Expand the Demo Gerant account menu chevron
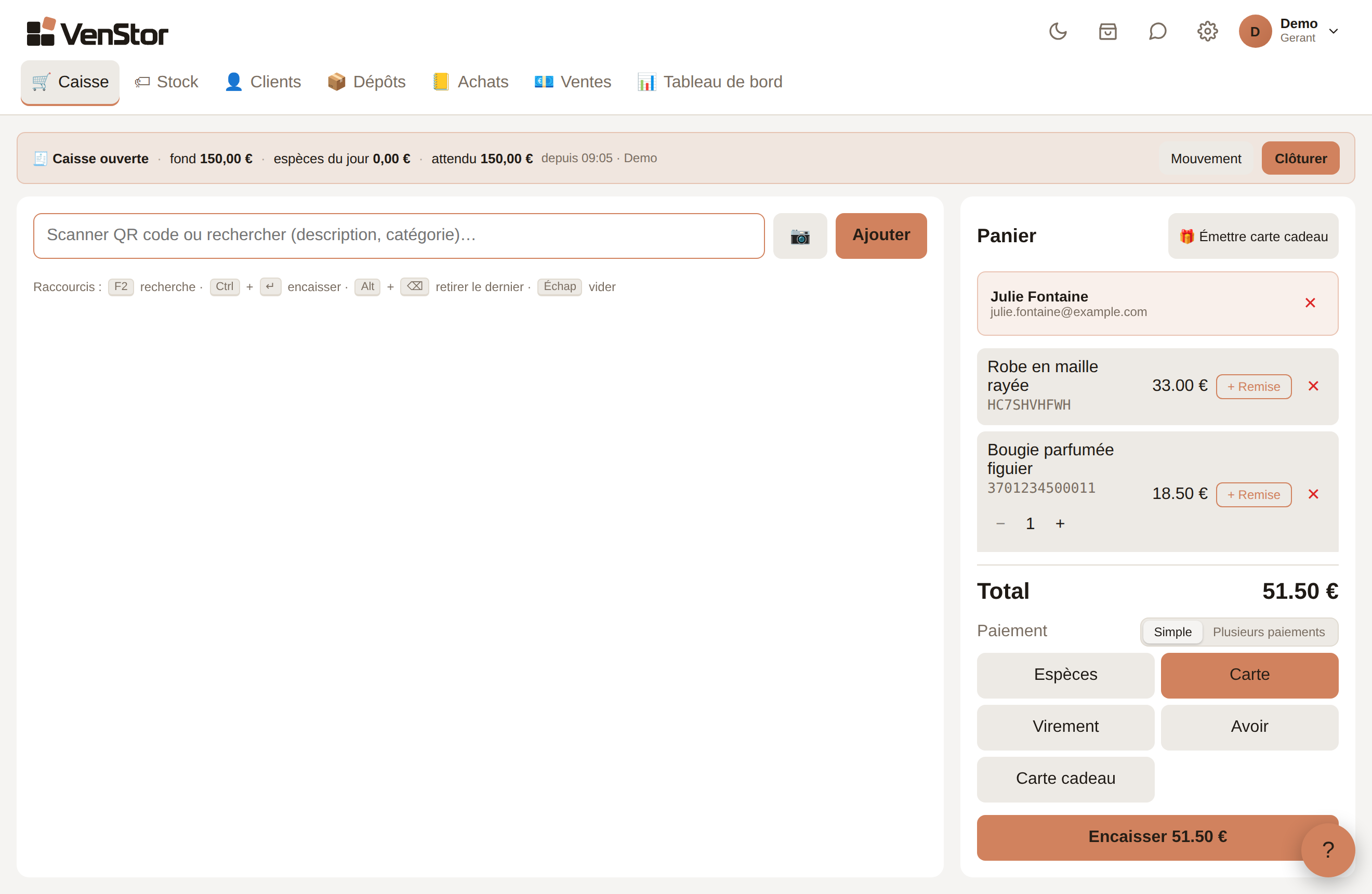1372x894 pixels. tap(1334, 31)
